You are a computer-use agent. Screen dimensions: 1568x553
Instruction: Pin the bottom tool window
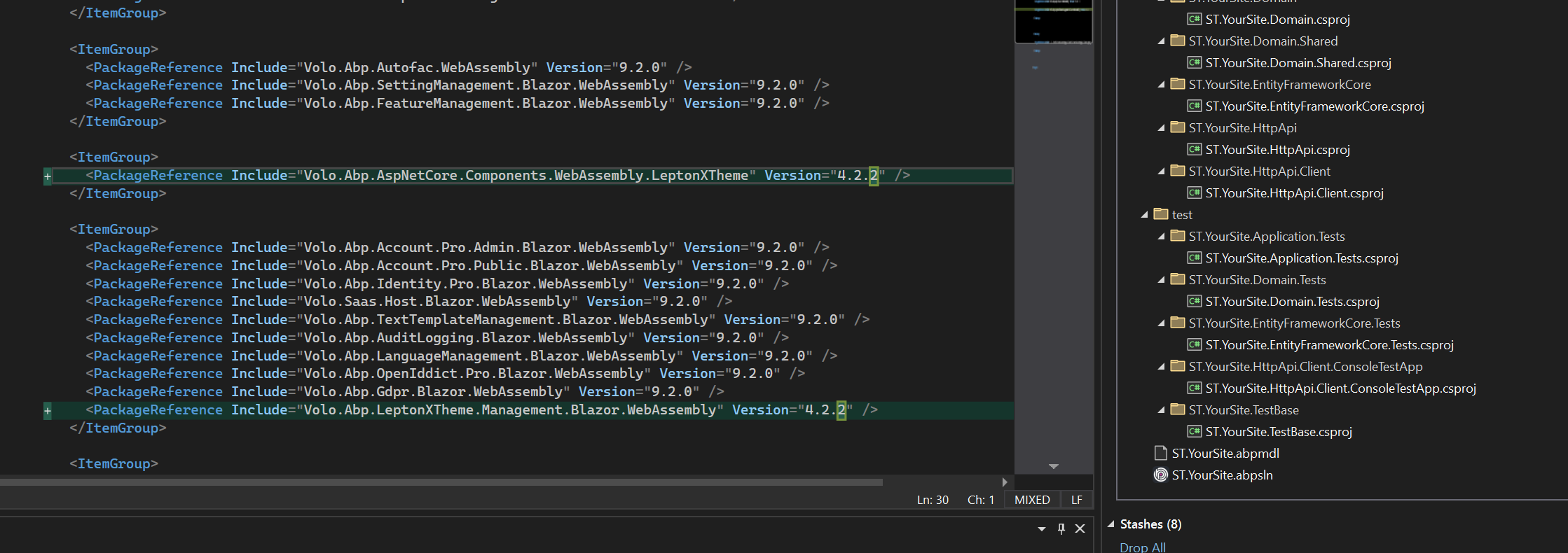1061,528
